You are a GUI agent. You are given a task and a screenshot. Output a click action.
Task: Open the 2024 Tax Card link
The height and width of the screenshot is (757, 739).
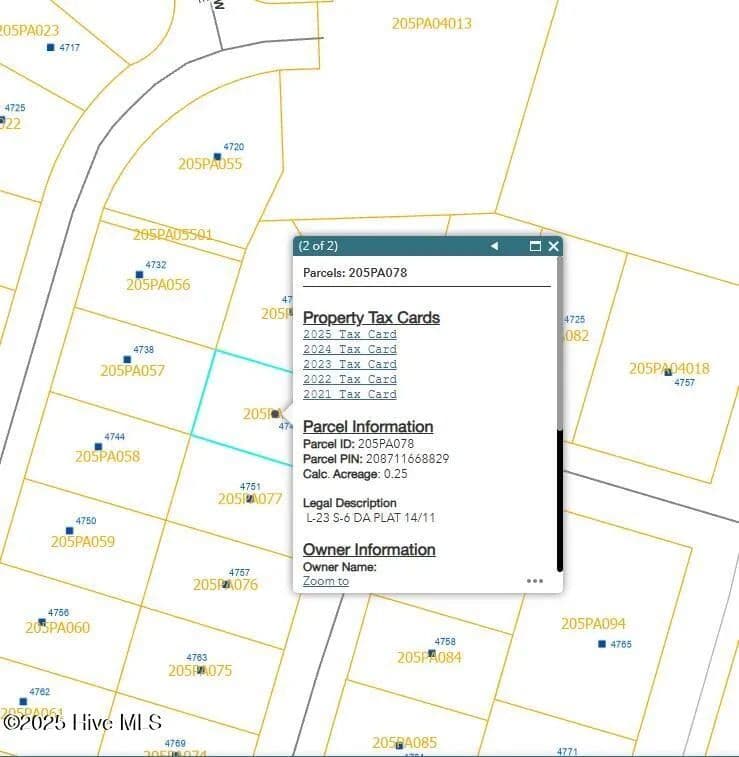pos(350,350)
